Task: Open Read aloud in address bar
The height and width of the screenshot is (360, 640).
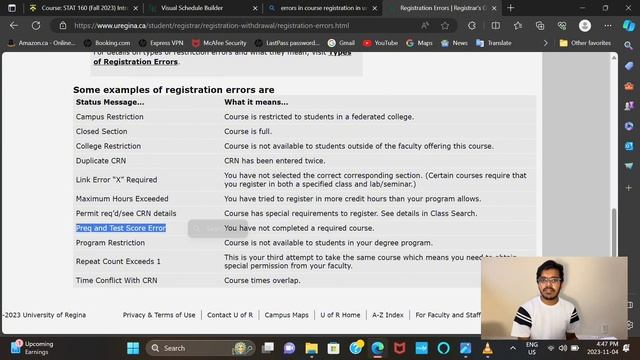Action: [425, 26]
